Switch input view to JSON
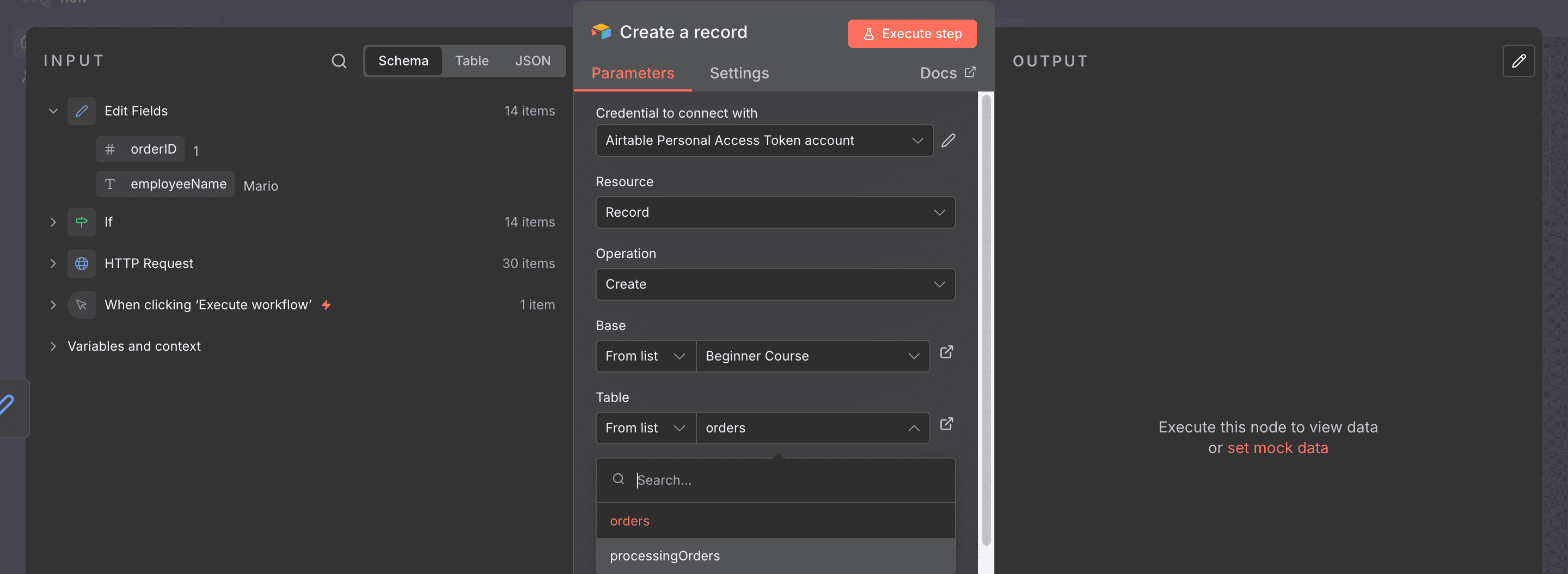Screen dimensions: 1568x574 coord(532,61)
